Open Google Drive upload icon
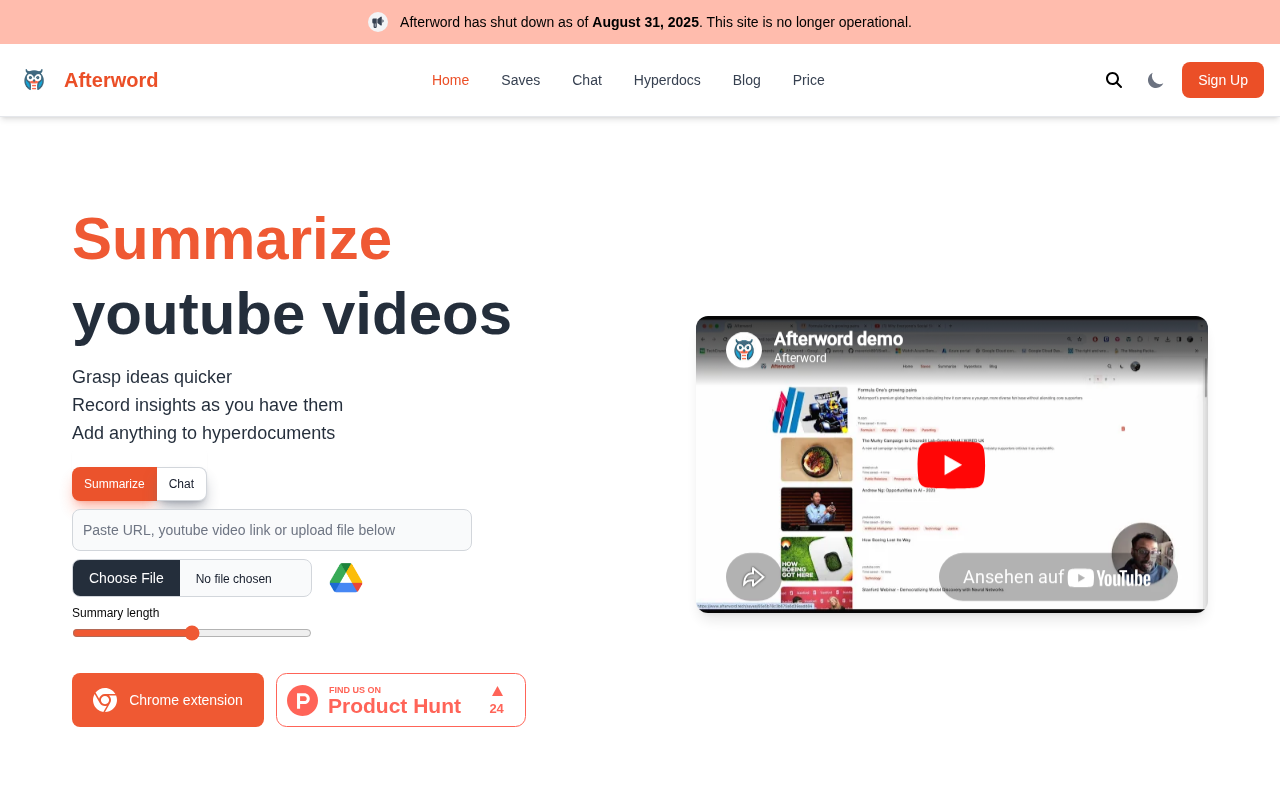The image size is (1280, 800). pyautogui.click(x=346, y=578)
